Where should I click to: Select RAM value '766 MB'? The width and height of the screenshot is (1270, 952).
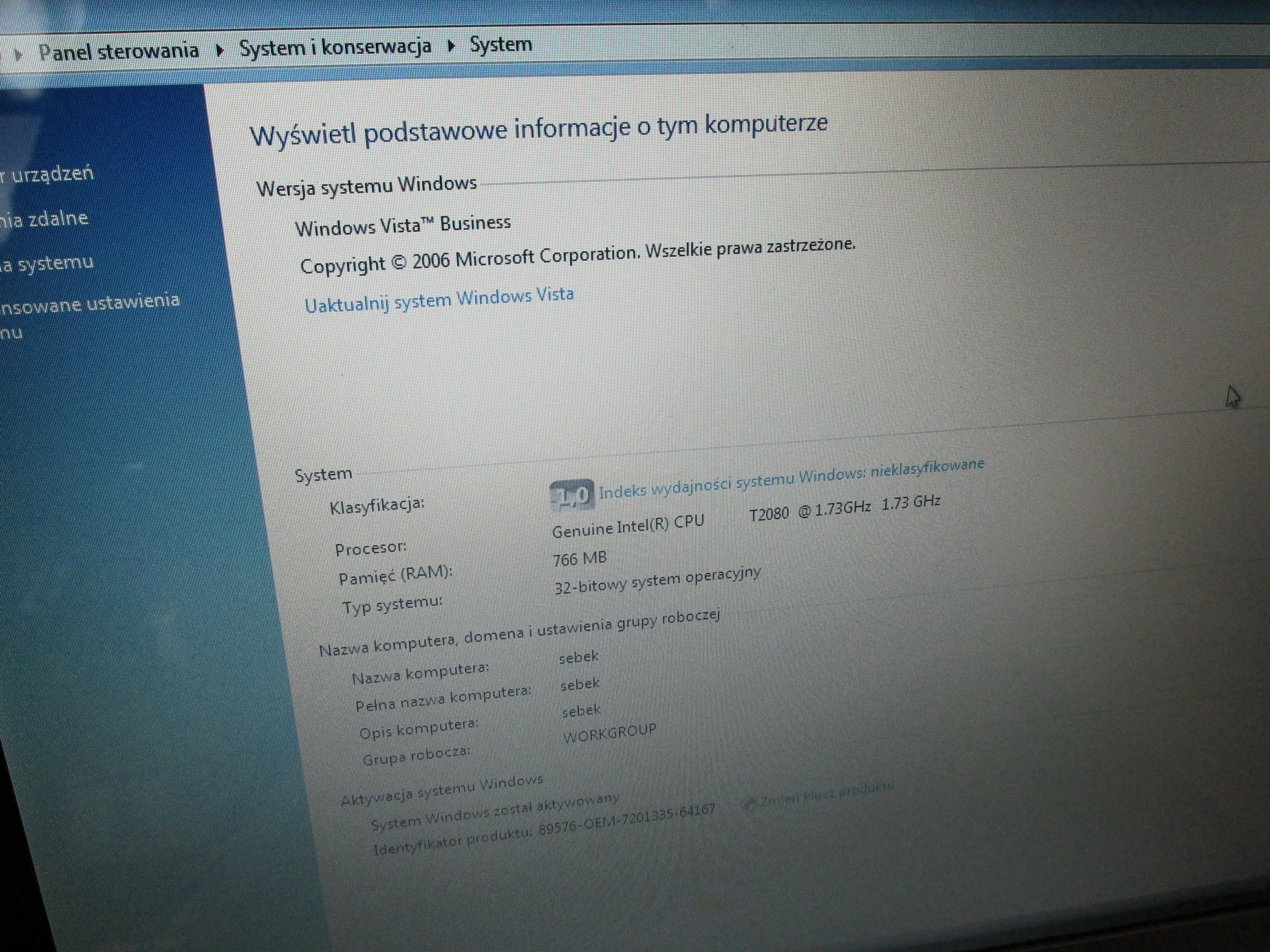[579, 558]
